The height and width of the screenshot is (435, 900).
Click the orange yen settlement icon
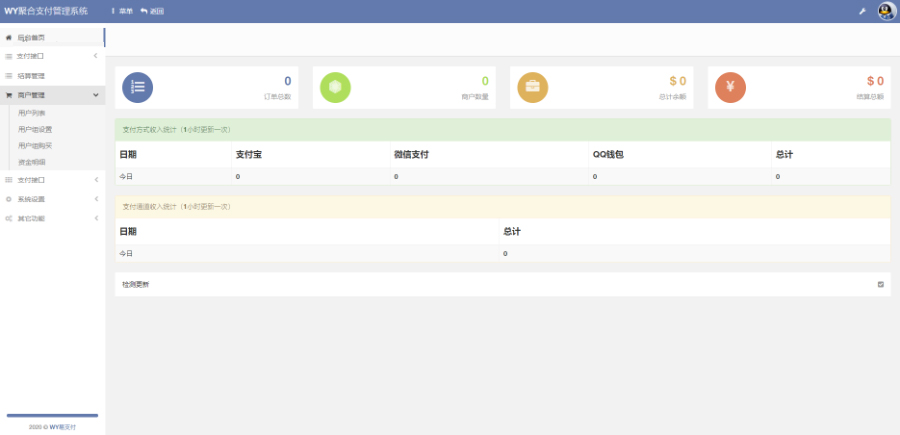pyautogui.click(x=730, y=87)
